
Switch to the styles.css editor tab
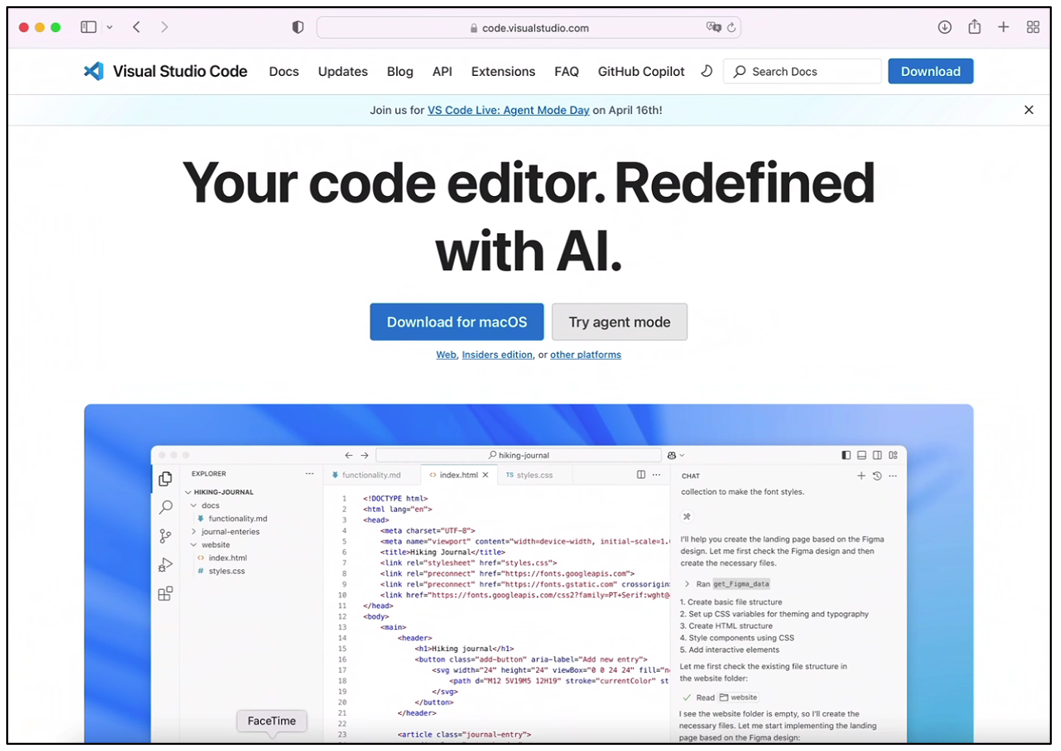point(535,475)
